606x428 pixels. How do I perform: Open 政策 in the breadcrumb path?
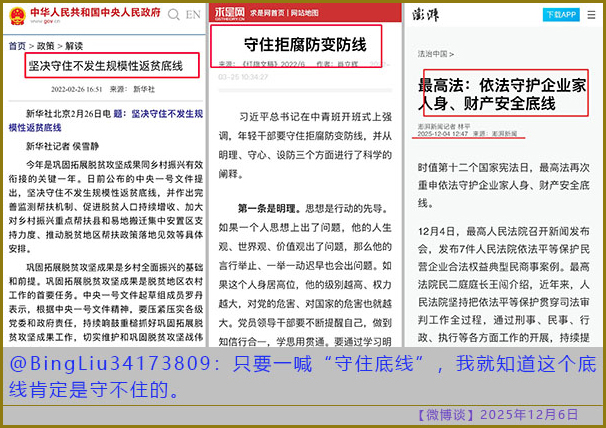45,46
